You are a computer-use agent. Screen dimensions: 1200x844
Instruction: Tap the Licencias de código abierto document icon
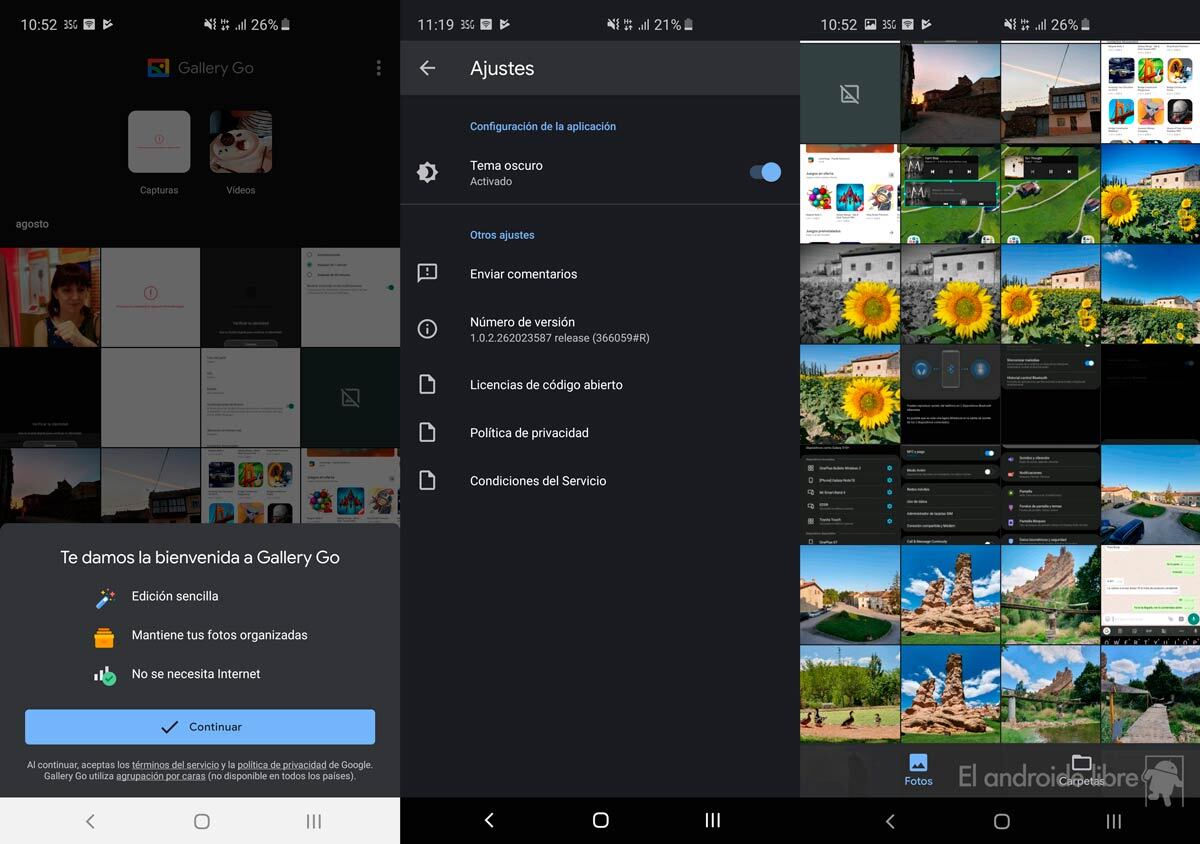point(427,384)
